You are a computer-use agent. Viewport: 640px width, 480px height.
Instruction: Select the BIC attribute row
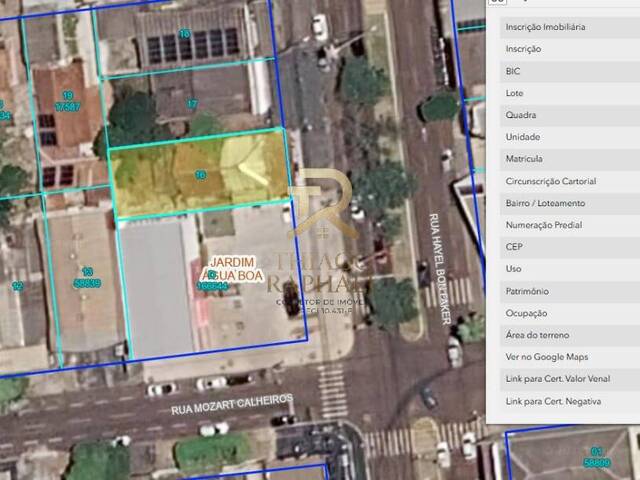point(570,71)
